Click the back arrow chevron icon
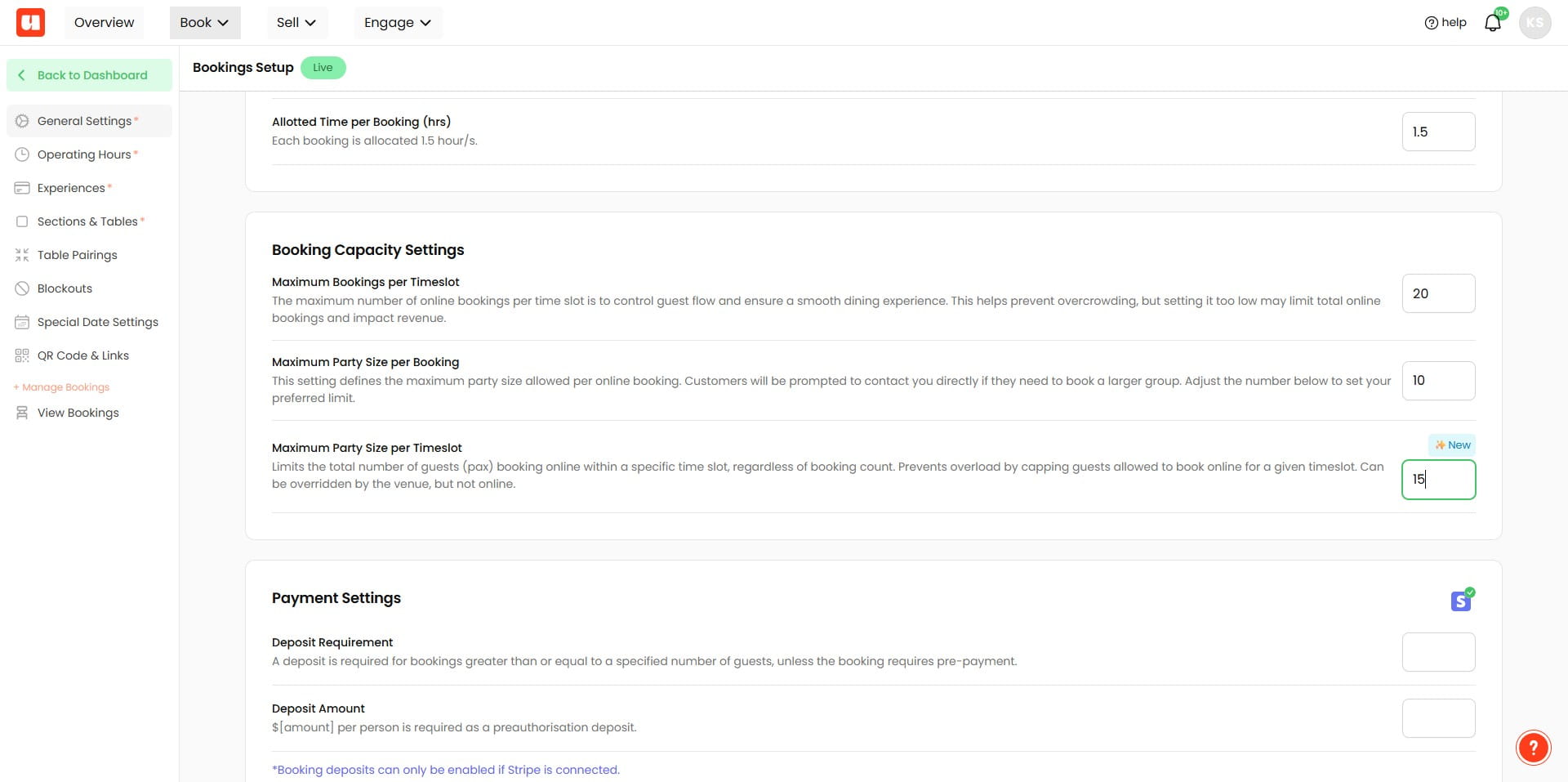This screenshot has height=782, width=1568. click(x=21, y=75)
